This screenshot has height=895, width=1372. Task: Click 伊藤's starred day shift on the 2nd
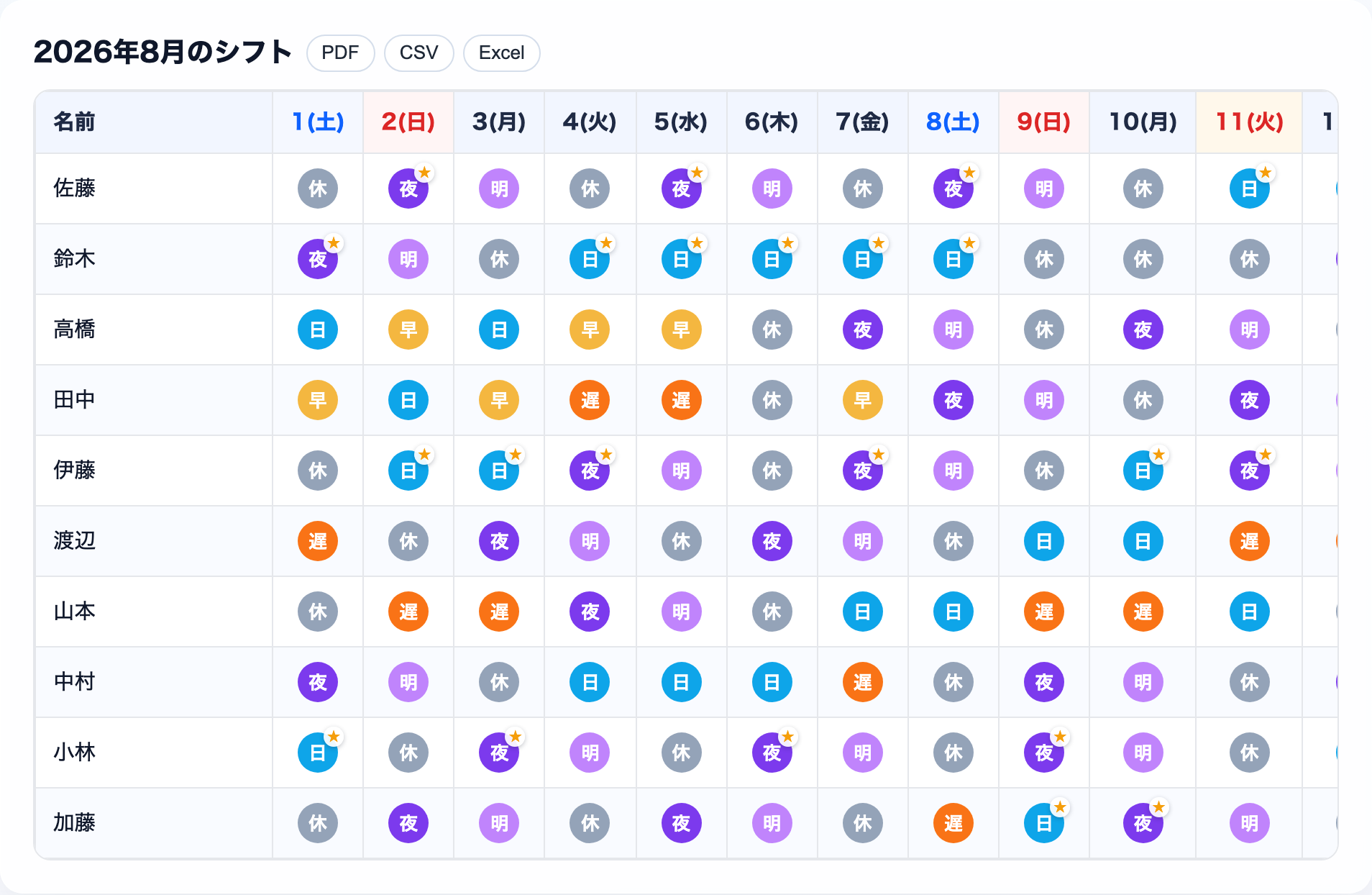(408, 471)
